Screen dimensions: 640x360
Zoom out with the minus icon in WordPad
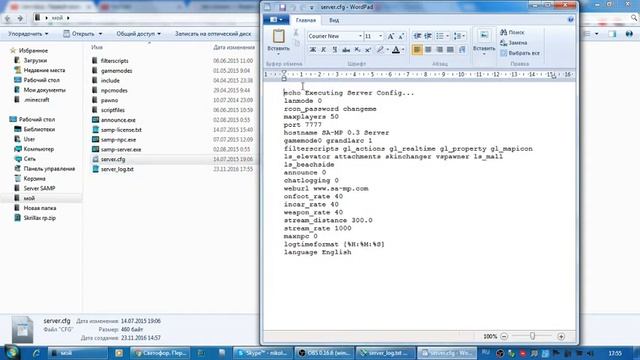504,336
